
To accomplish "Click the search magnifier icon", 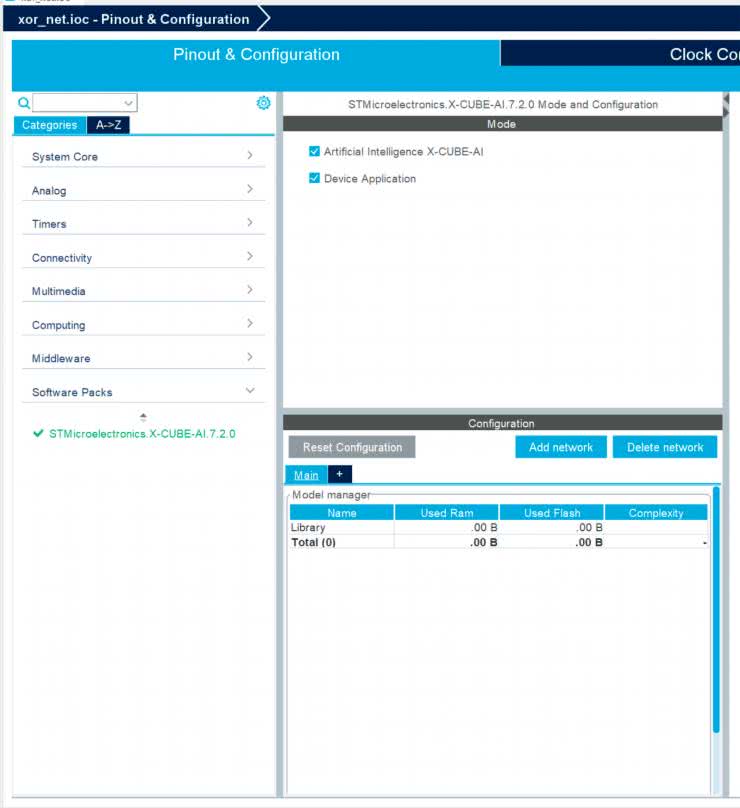I will (24, 103).
